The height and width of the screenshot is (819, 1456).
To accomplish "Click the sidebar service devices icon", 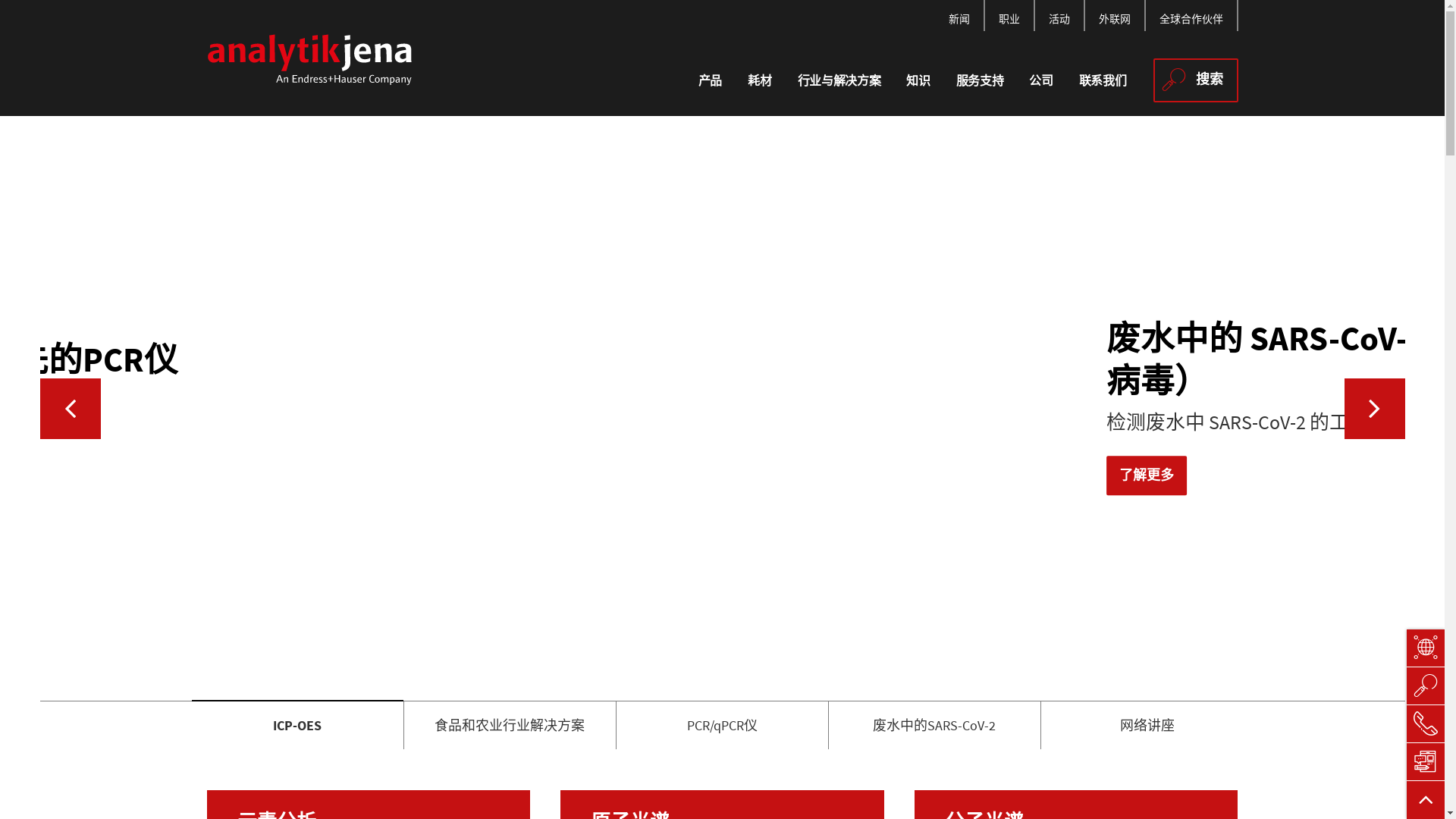I will tap(1425, 761).
